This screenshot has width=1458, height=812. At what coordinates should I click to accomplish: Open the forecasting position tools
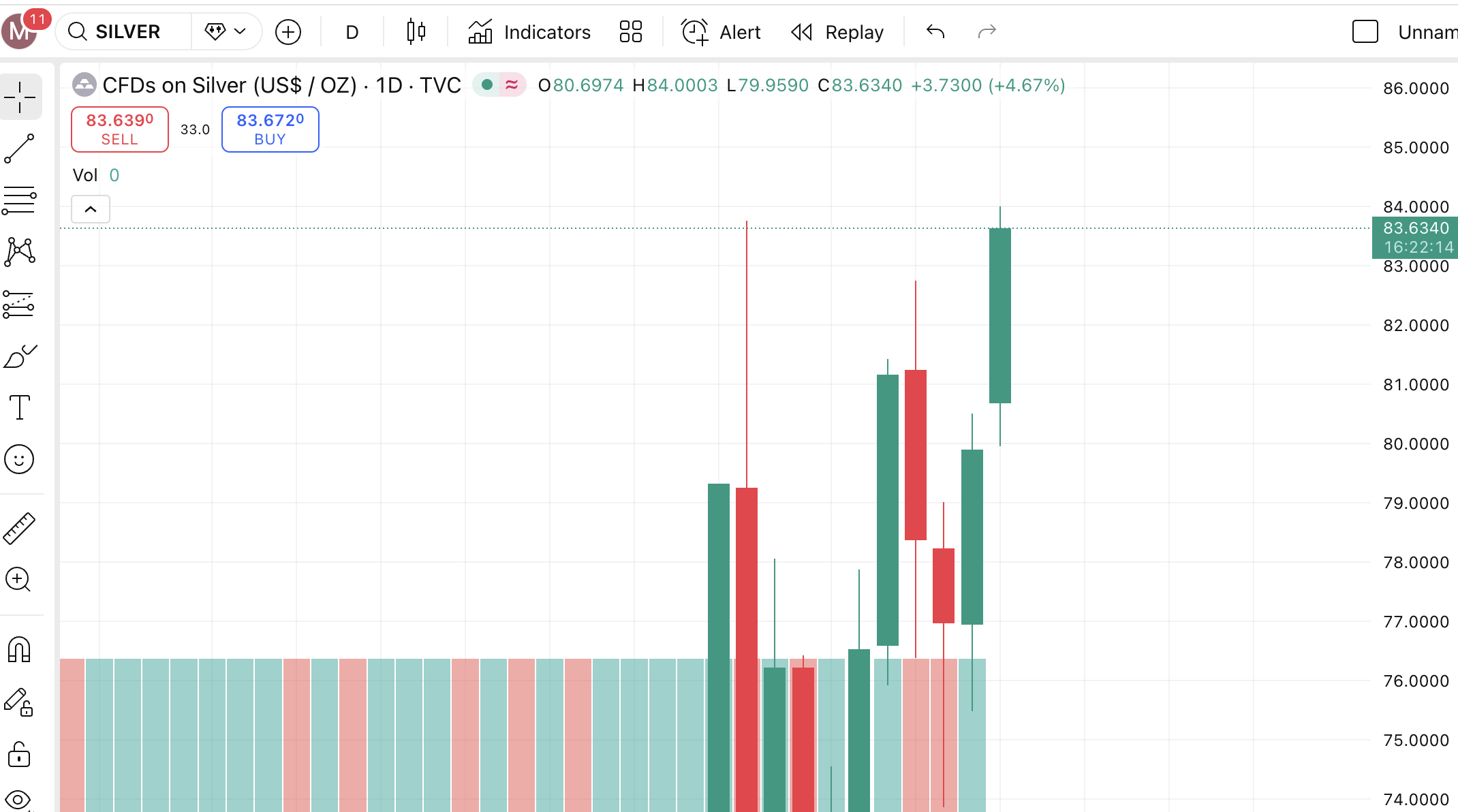pyautogui.click(x=20, y=304)
